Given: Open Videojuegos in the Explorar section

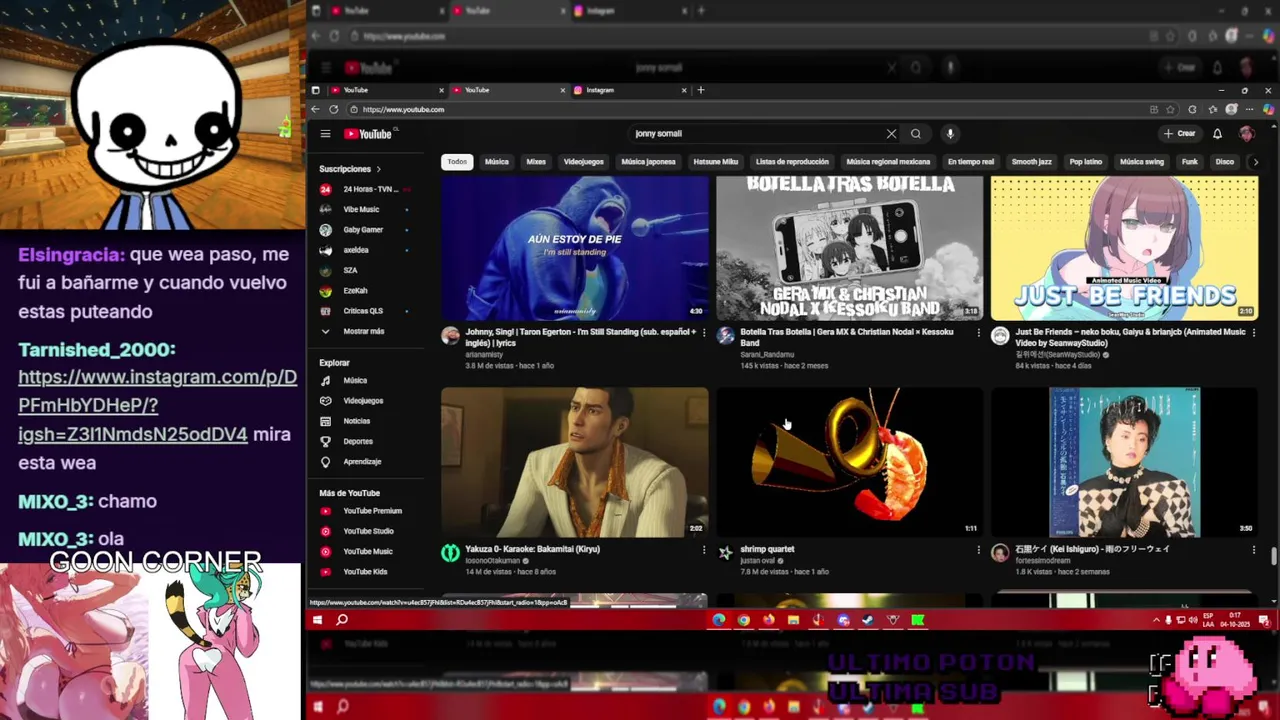Looking at the screenshot, I should [x=364, y=400].
